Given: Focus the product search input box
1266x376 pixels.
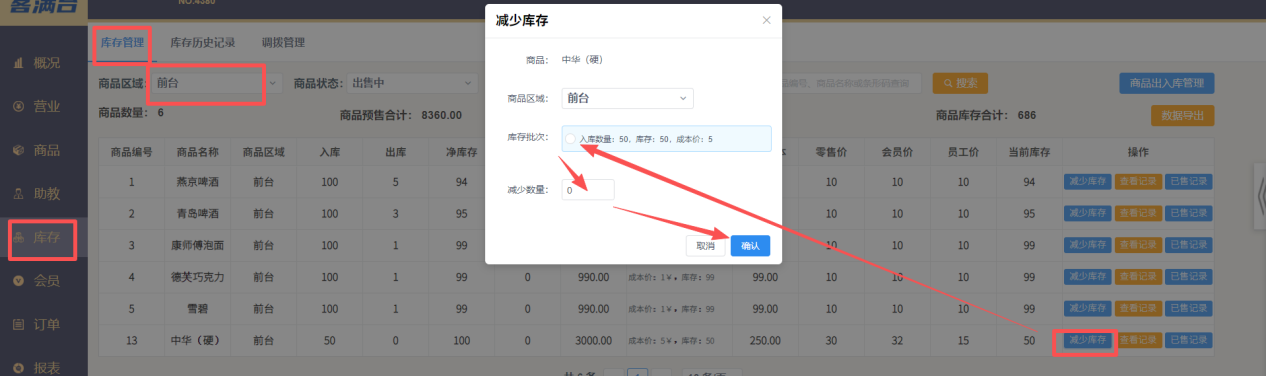Looking at the screenshot, I should click(851, 83).
